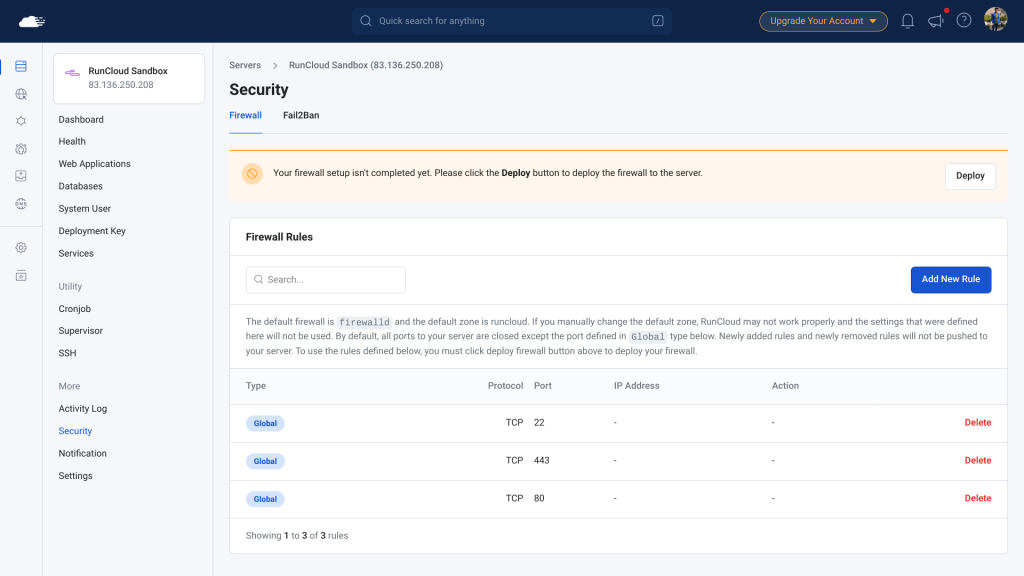
Task: Select Security menu item
Action: click(x=75, y=431)
